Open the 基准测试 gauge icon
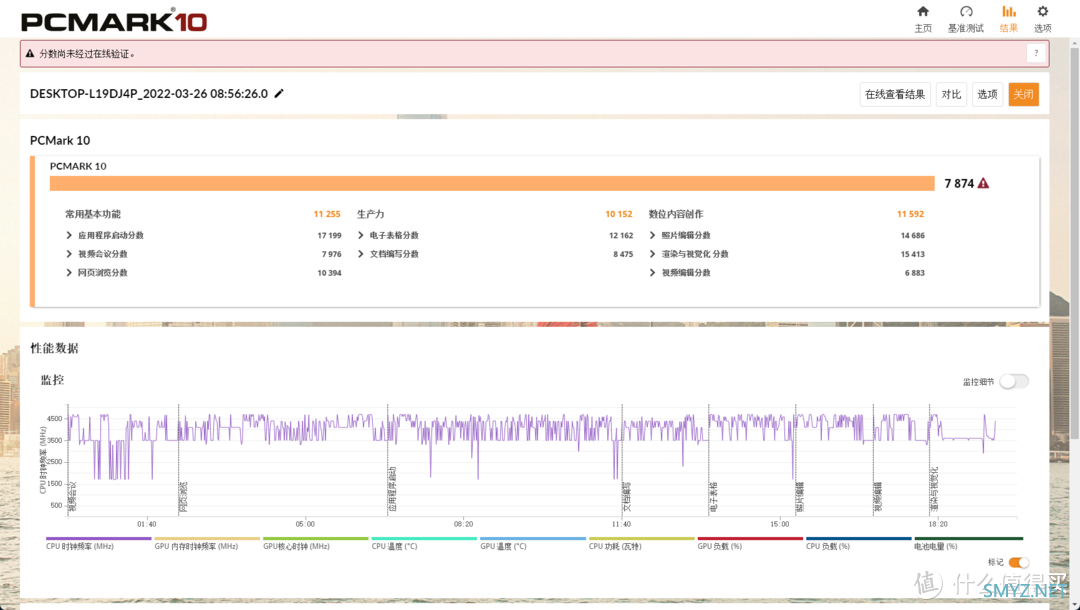The image size is (1080, 610). pos(966,12)
